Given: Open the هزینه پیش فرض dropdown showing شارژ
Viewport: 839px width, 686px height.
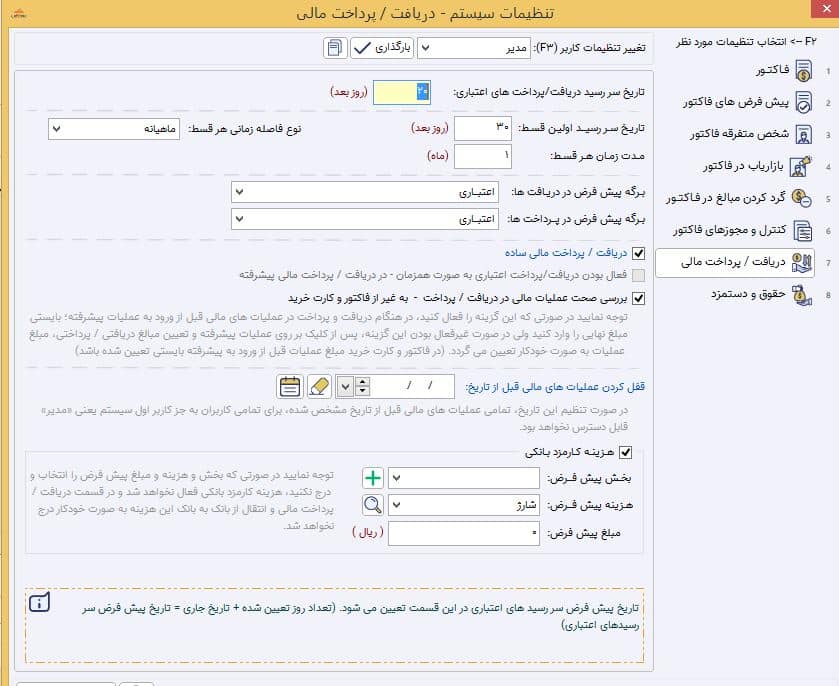Looking at the screenshot, I should pyautogui.click(x=464, y=505).
